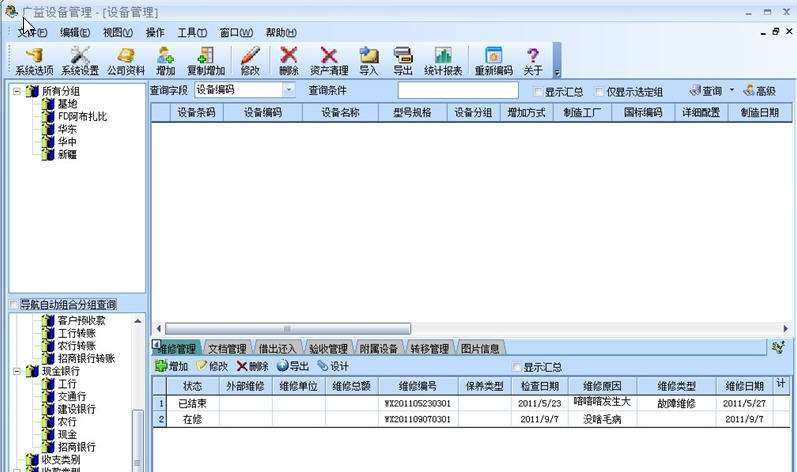The image size is (797, 472).
Task: Click the 导入 toolbar icon
Action: (369, 61)
